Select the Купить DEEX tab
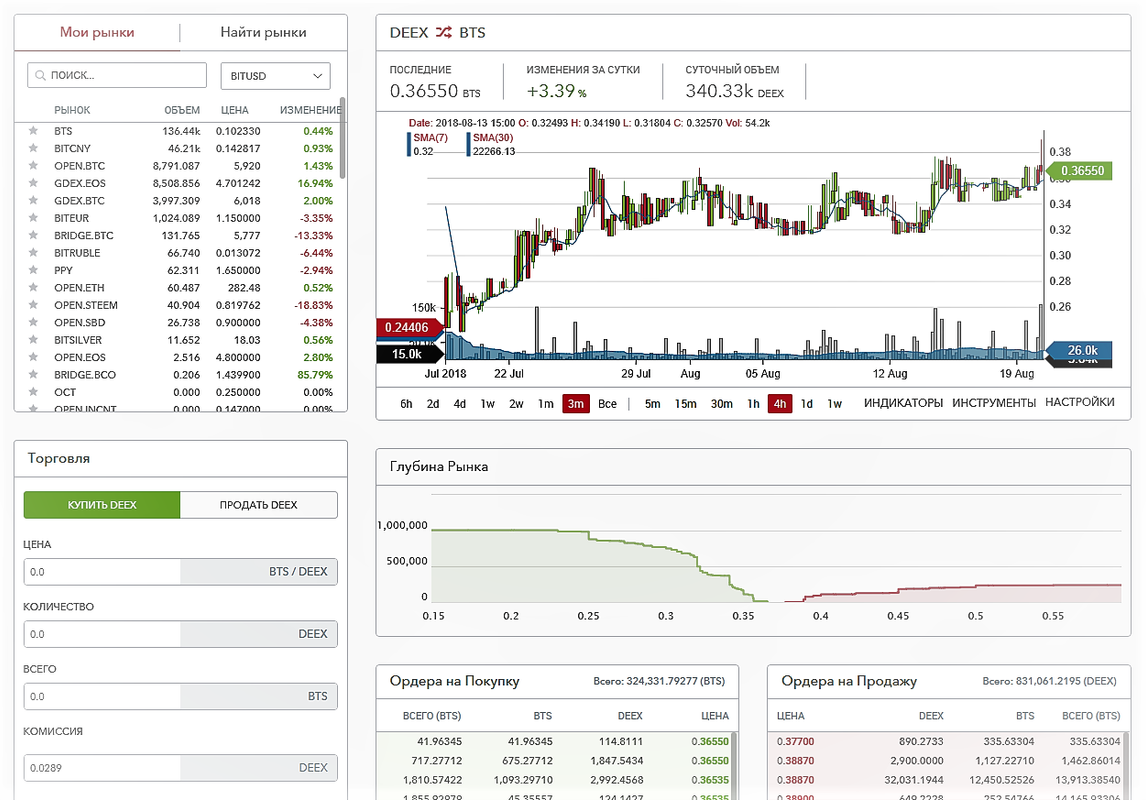Screen dimensions: 1146x800 [x=102, y=505]
